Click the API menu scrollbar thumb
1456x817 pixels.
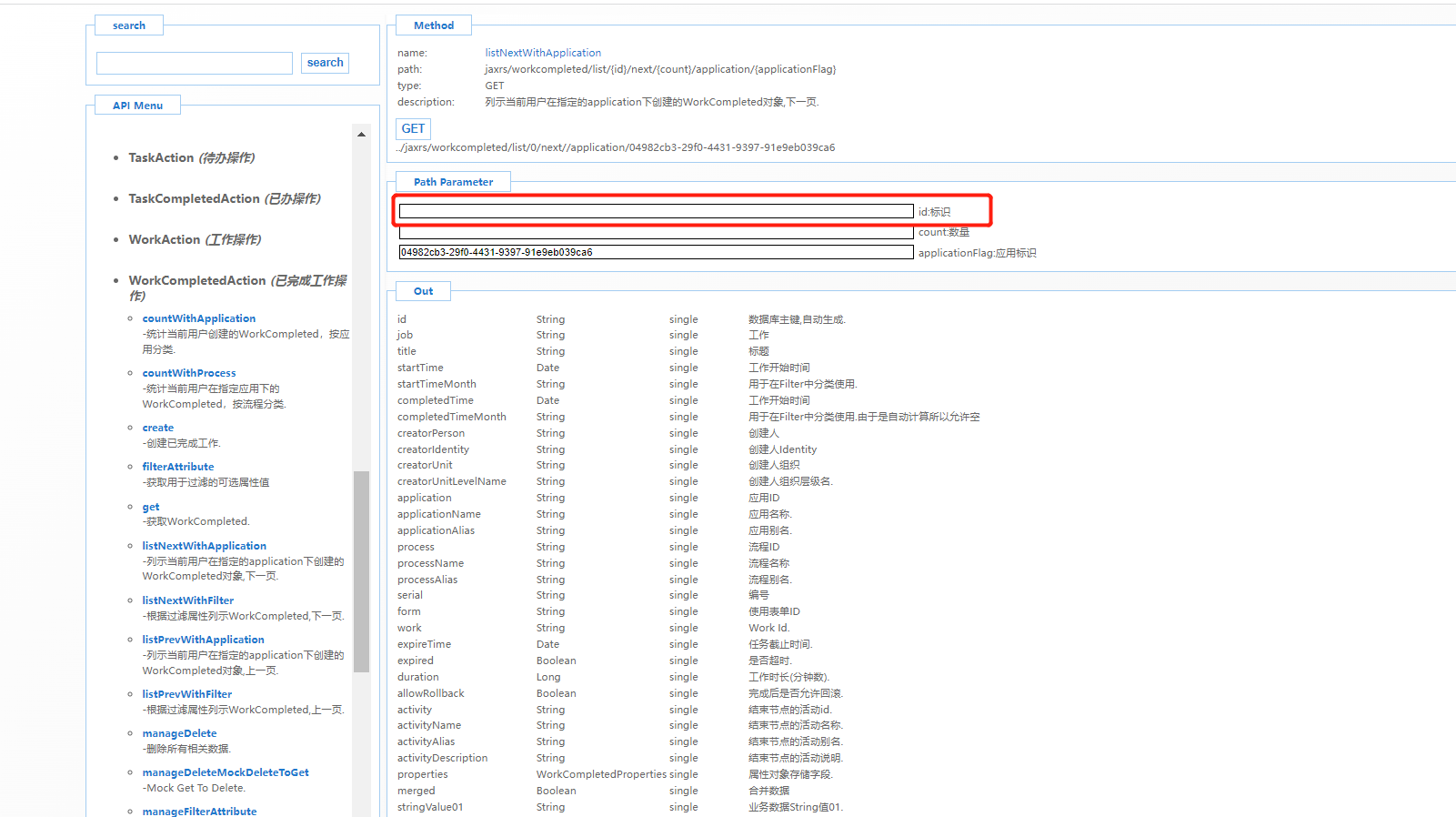[361, 570]
